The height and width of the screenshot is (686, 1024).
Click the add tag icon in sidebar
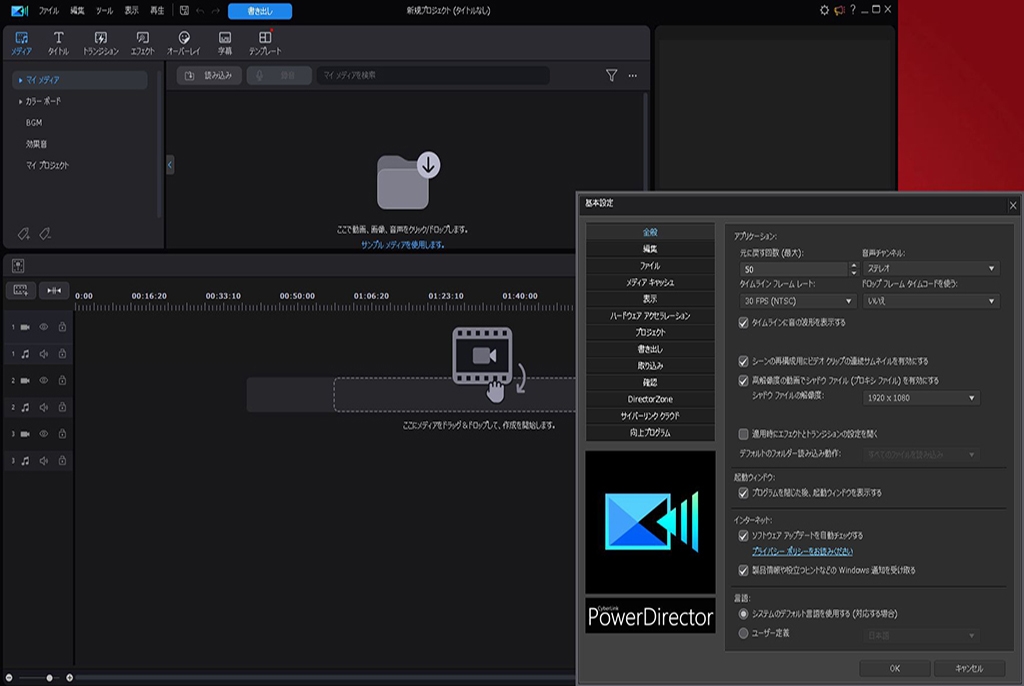tap(24, 233)
